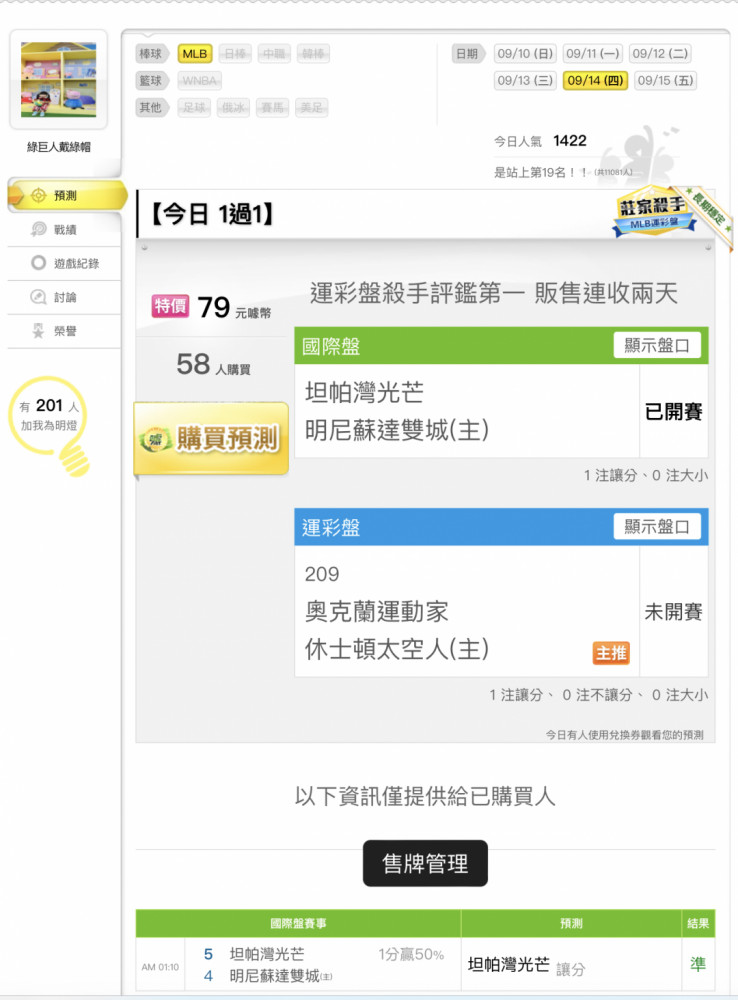This screenshot has height=1000, width=738.
Task: Click the user avatar picture
Action: (59, 80)
